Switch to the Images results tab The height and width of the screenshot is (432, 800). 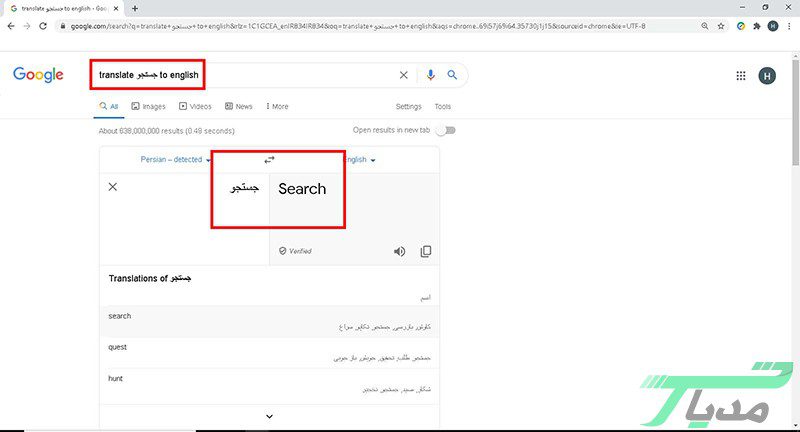pos(147,106)
